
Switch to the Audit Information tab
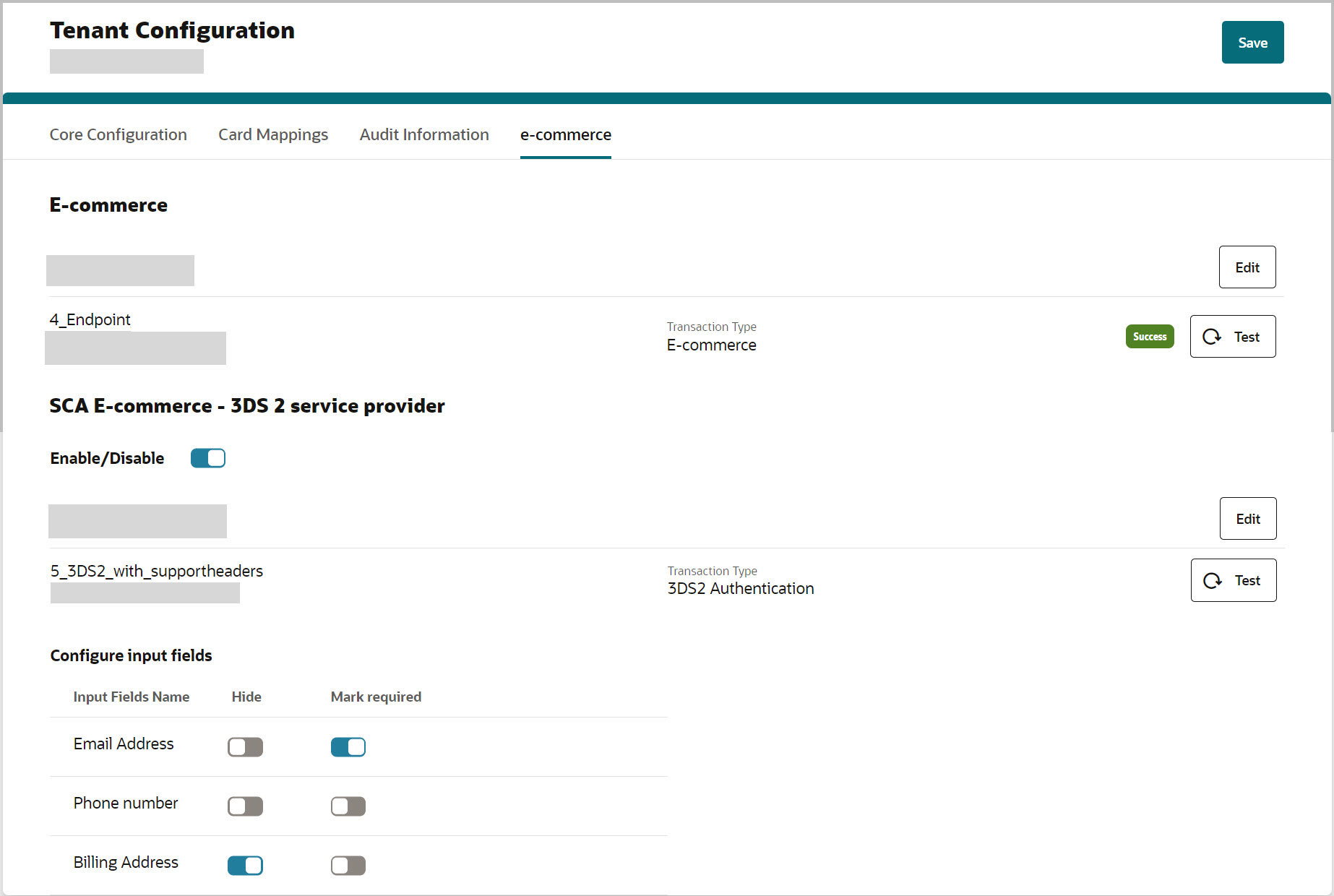[423, 134]
